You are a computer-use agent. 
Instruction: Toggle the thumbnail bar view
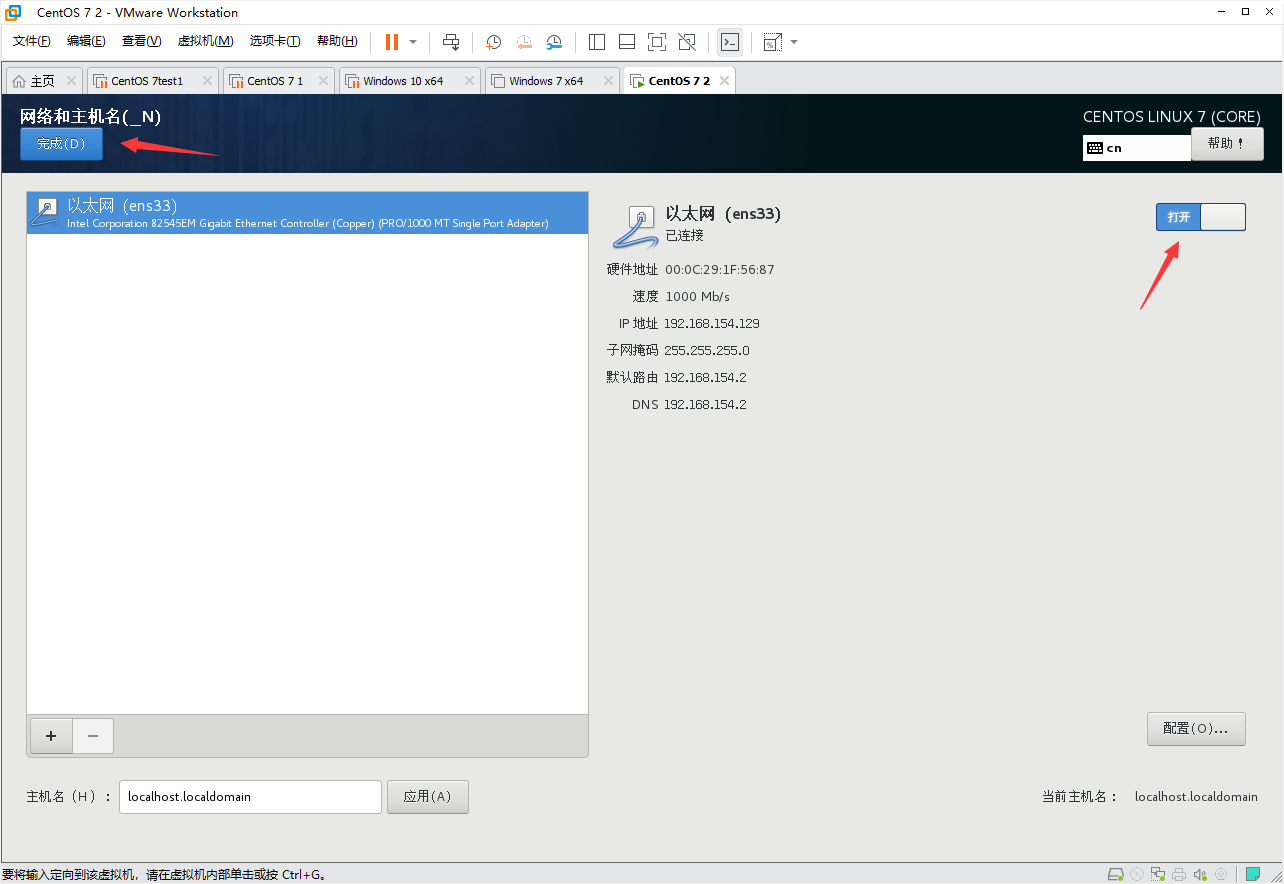pyautogui.click(x=627, y=42)
